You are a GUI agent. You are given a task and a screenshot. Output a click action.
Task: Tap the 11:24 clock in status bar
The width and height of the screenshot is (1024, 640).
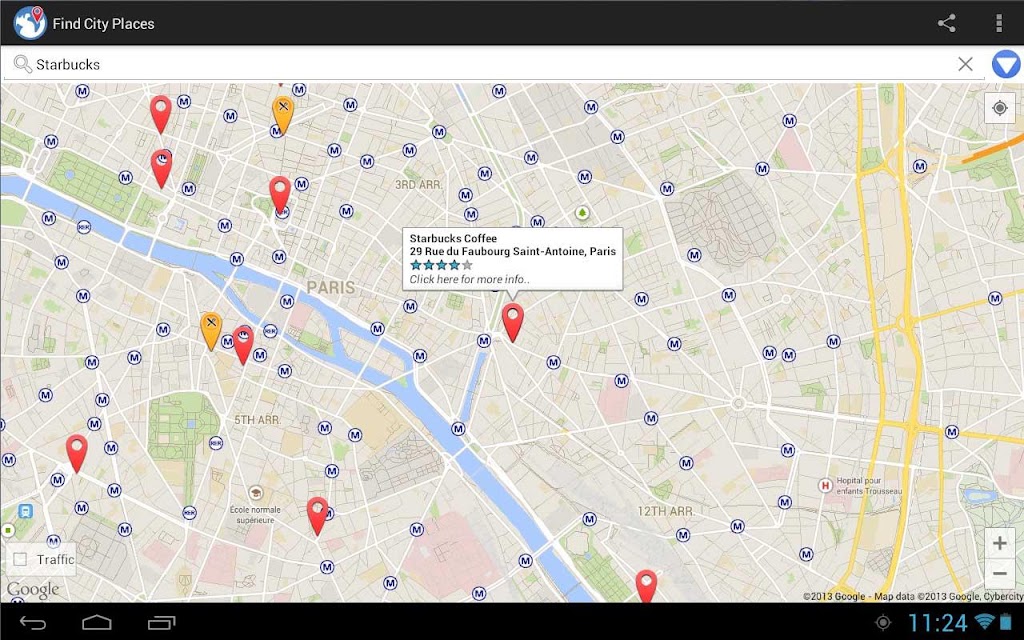[938, 622]
